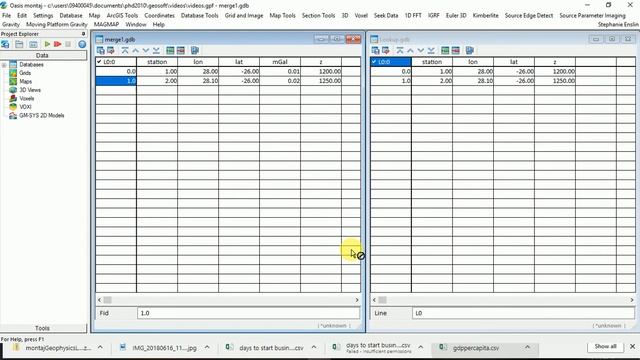Viewport: 640px width, 360px height.
Task: Select the station column header in the Lookup window
Action: pyautogui.click(x=432, y=62)
